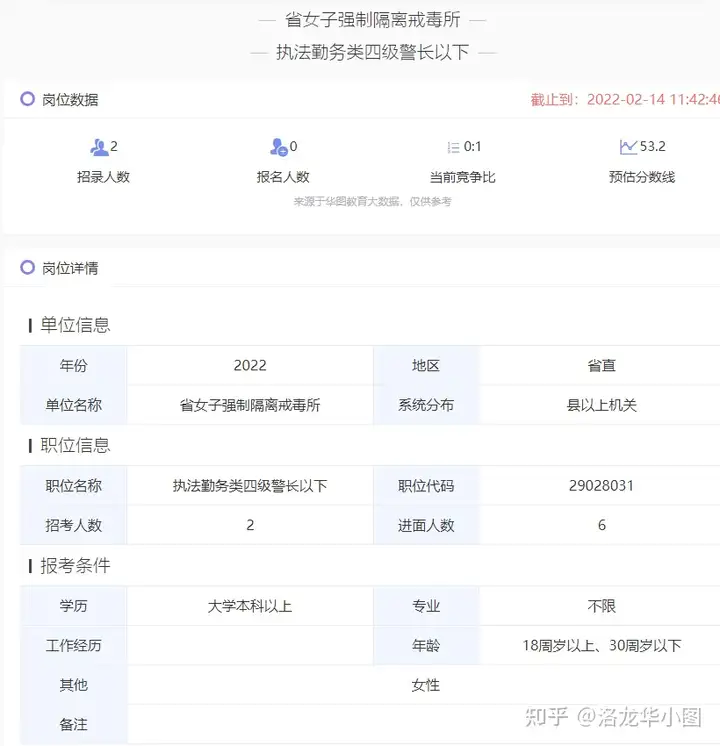Click the 单位名称 label cell
The image size is (720, 746).
[74, 405]
